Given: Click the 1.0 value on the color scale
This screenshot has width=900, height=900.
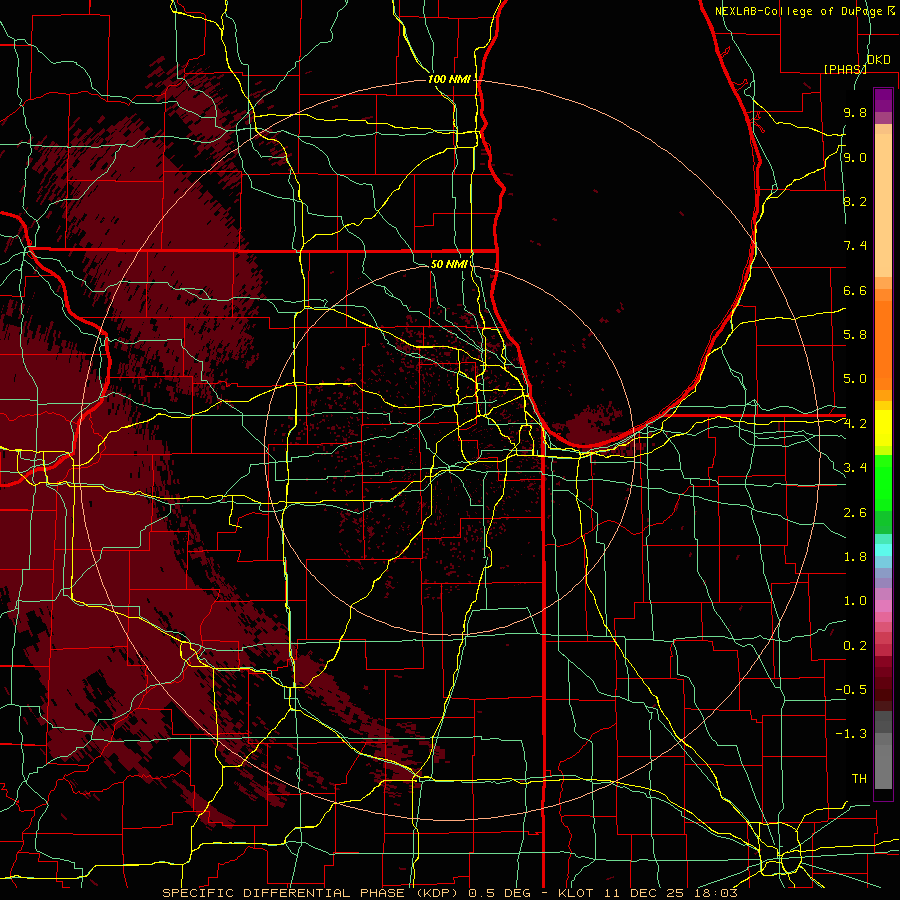Looking at the screenshot, I should (x=855, y=601).
